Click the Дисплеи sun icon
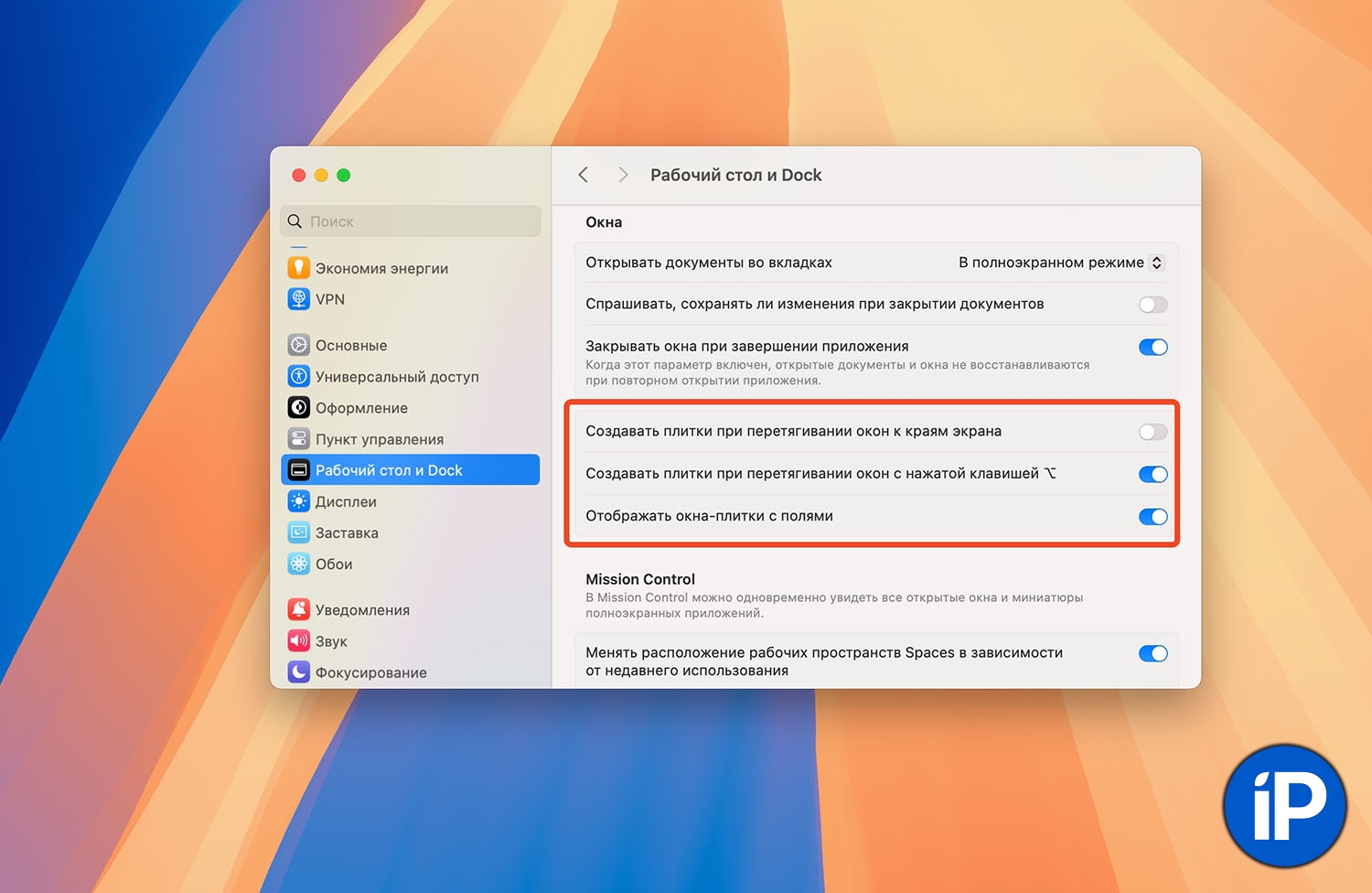The width and height of the screenshot is (1372, 893). click(299, 501)
